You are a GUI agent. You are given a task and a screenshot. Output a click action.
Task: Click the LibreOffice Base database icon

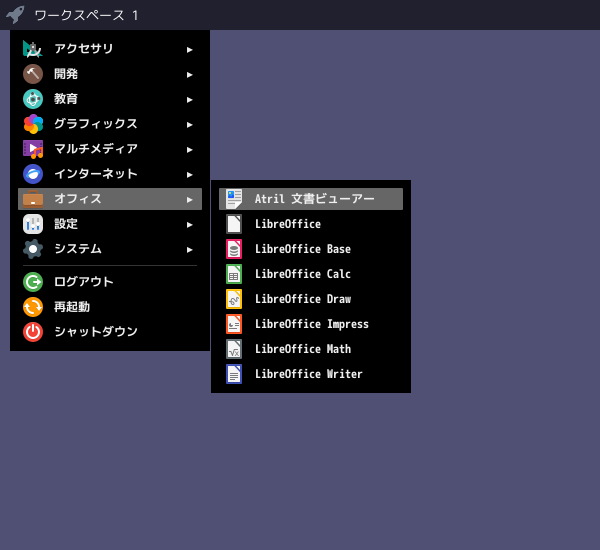(x=234, y=249)
